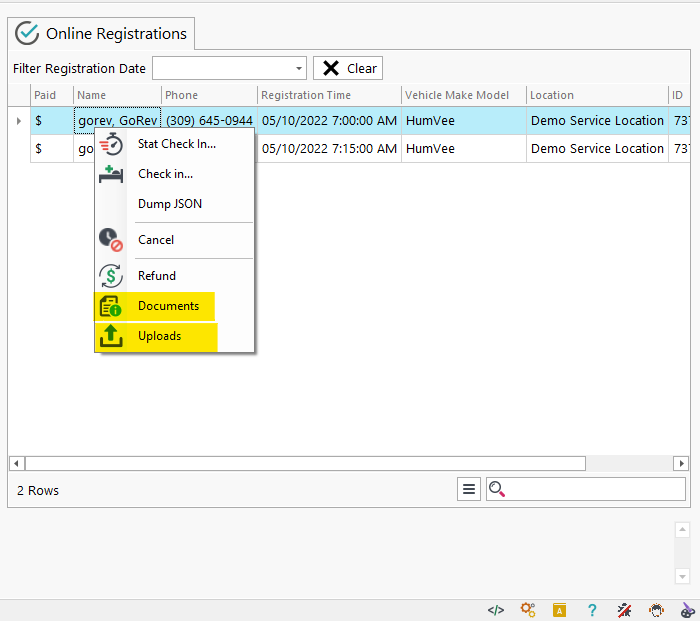The width and height of the screenshot is (700, 621).
Task: Click the support headset icon
Action: click(656, 609)
